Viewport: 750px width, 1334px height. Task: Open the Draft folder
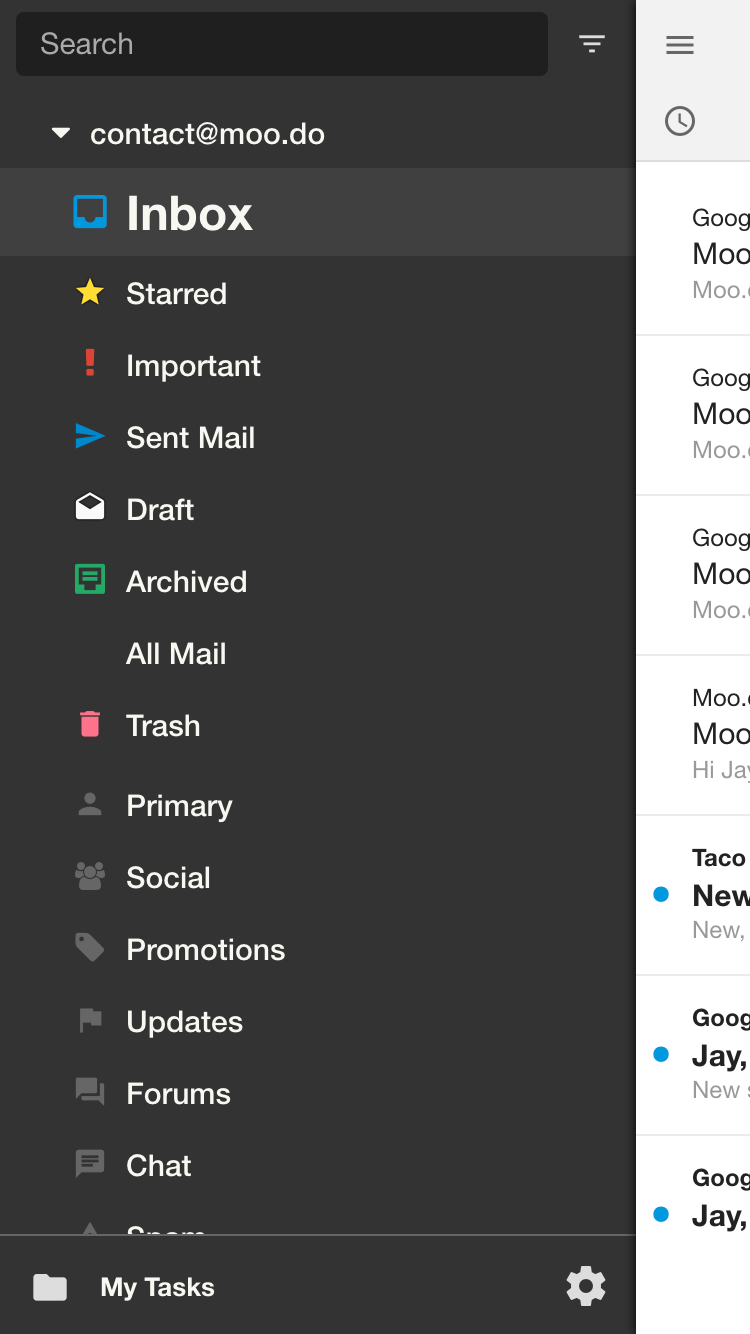[x=318, y=509]
